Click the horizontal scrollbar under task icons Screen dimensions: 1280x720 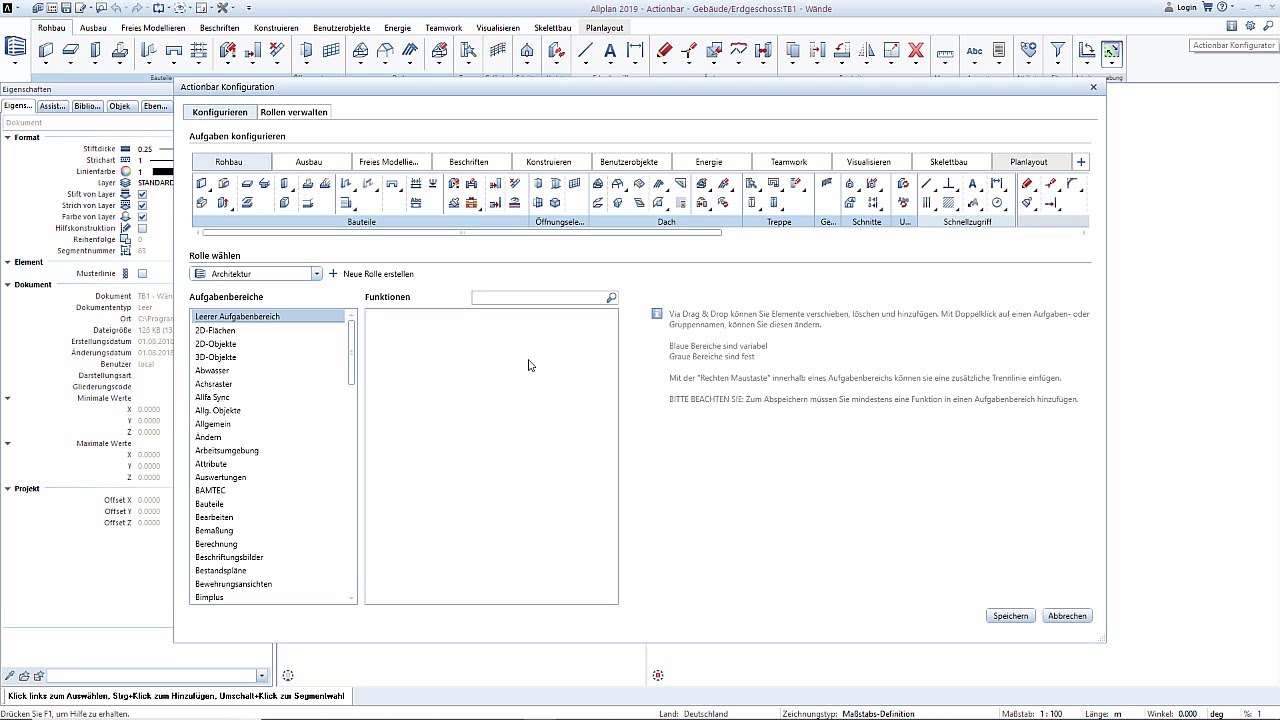461,233
